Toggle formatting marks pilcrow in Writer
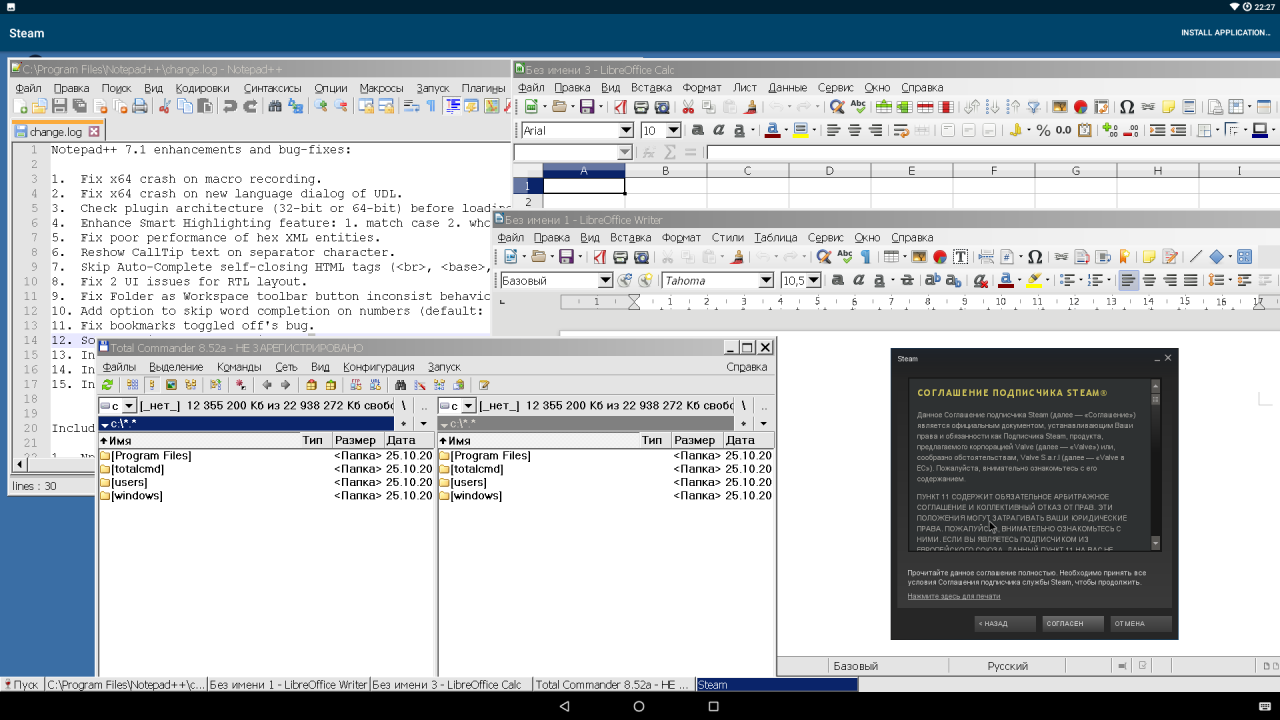The image size is (1280, 720). tap(866, 257)
